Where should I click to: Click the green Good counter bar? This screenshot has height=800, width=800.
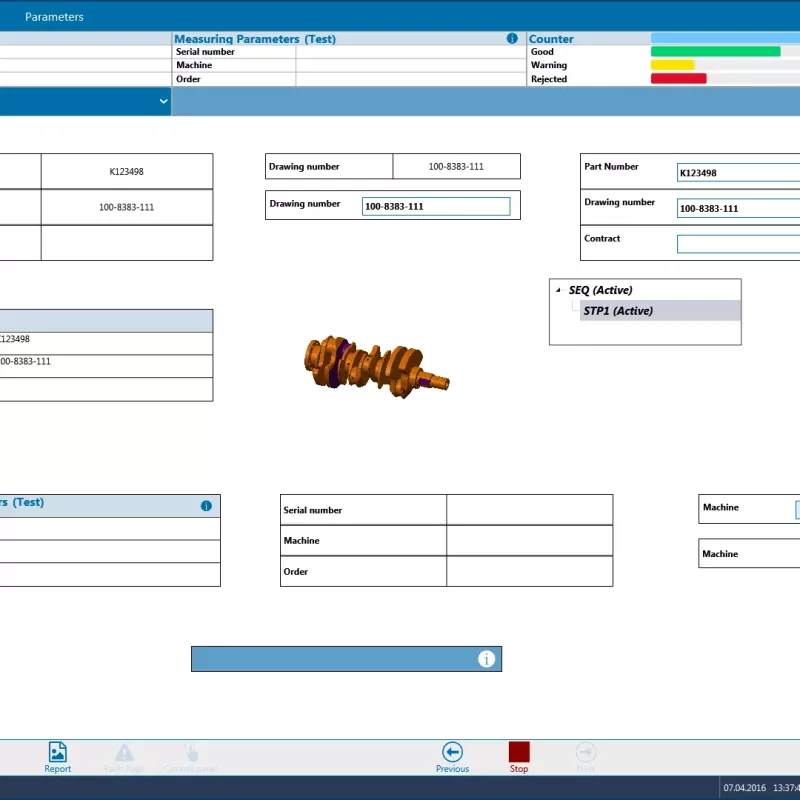tap(715, 52)
